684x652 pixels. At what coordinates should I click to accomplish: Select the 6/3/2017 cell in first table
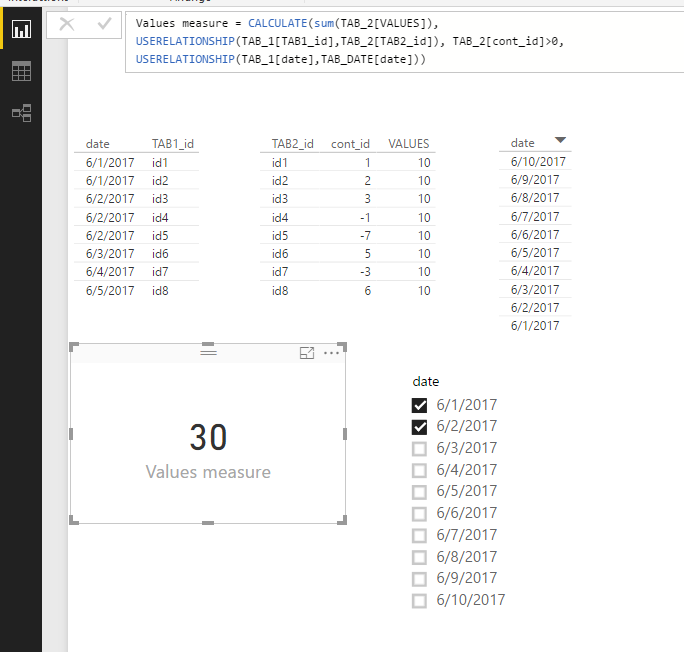(110, 253)
